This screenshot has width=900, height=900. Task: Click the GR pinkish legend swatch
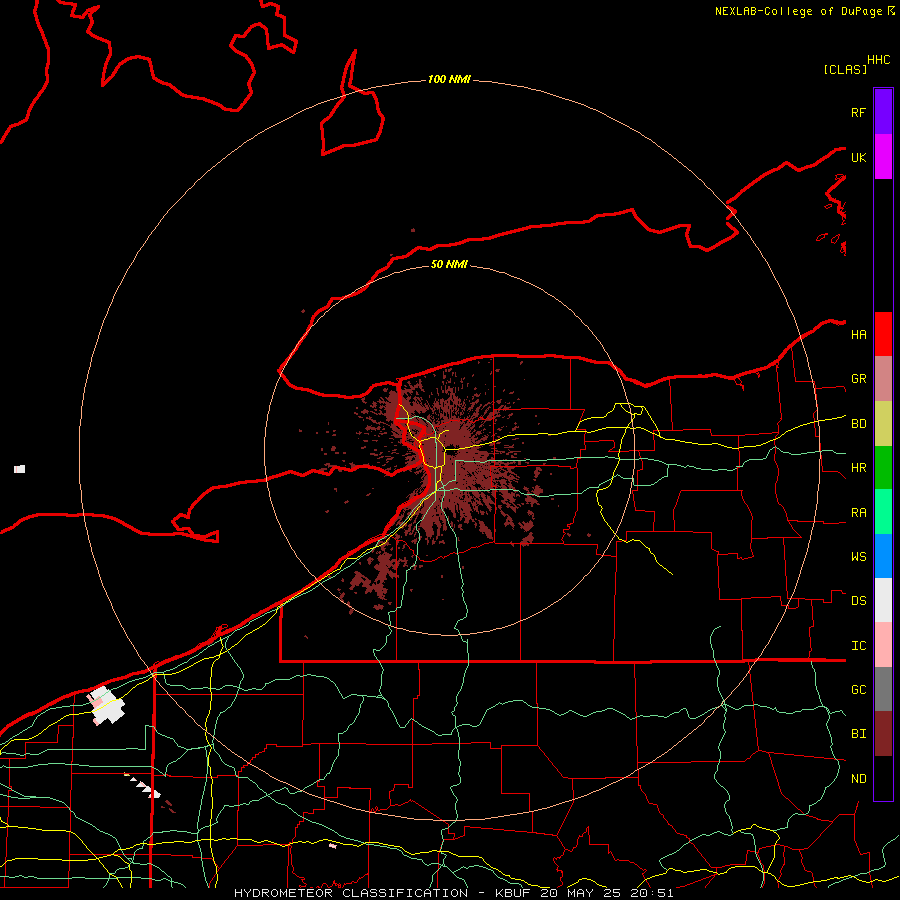click(x=883, y=378)
